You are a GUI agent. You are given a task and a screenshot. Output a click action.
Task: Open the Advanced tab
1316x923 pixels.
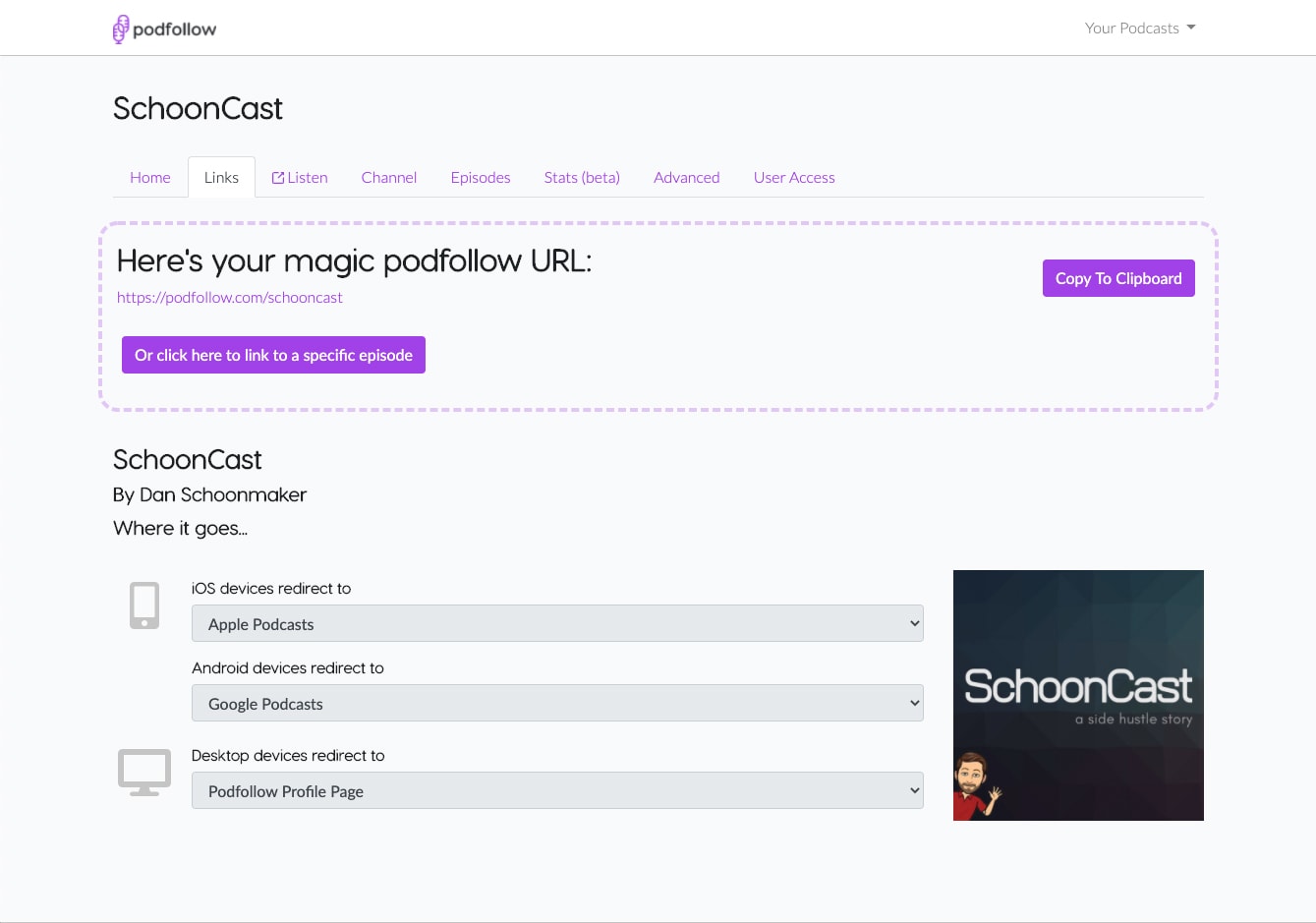pyautogui.click(x=687, y=178)
